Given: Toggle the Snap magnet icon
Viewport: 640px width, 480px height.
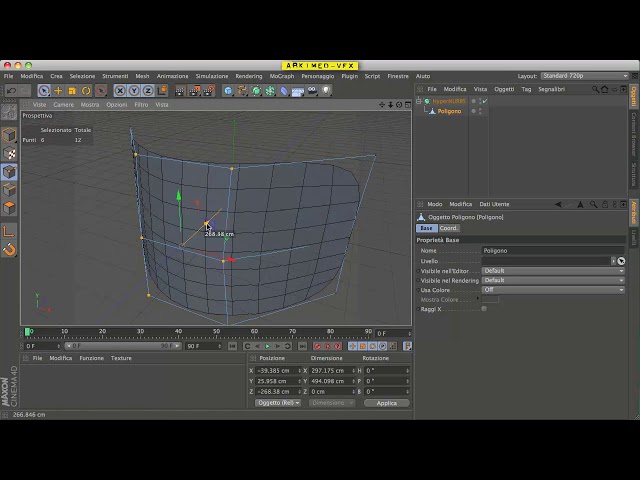Looking at the screenshot, I should [x=9, y=249].
